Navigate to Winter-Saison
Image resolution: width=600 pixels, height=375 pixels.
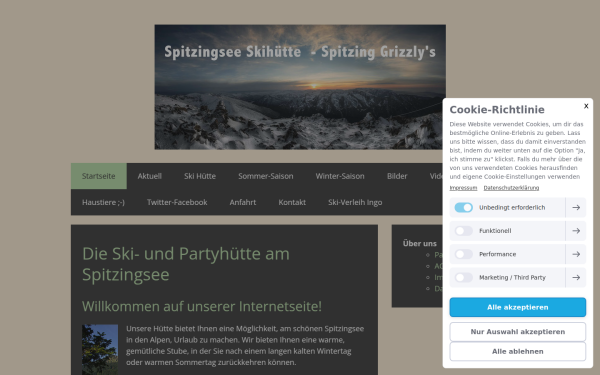[340, 176]
